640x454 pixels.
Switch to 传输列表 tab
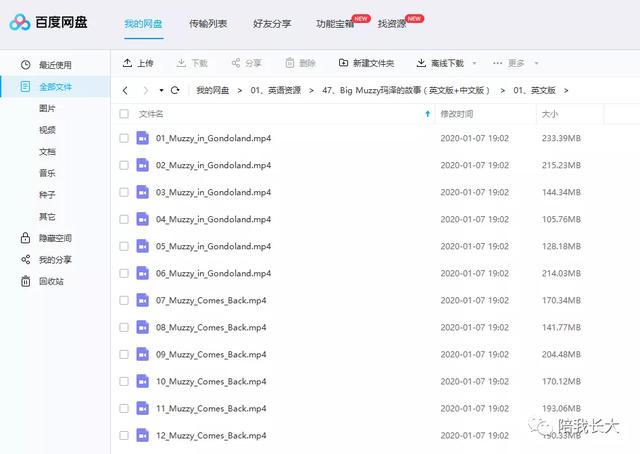point(208,24)
